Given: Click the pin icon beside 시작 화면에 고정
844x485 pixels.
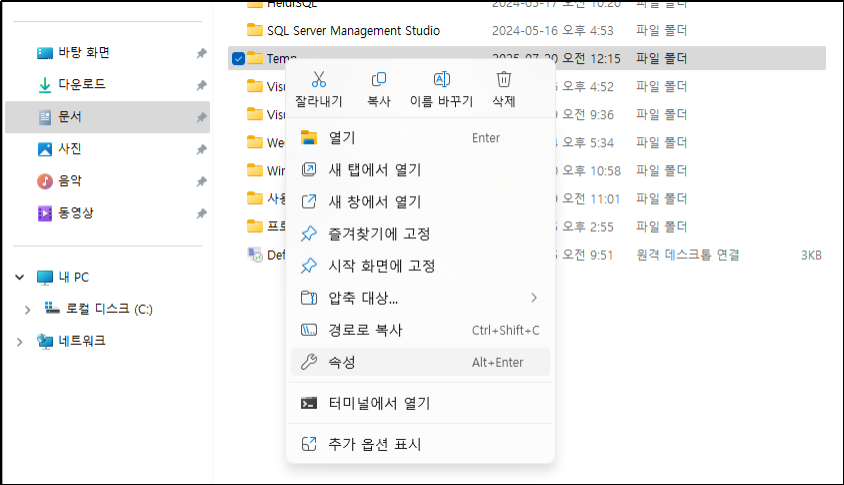Looking at the screenshot, I should (309, 266).
